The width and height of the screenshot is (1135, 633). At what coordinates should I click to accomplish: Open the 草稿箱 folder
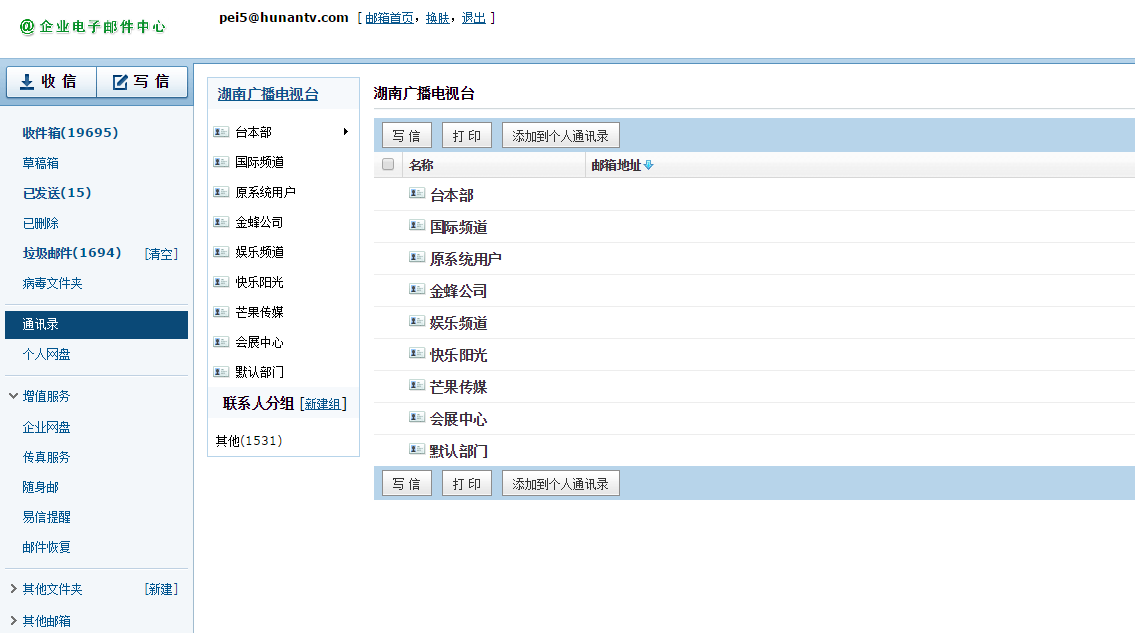pos(41,163)
